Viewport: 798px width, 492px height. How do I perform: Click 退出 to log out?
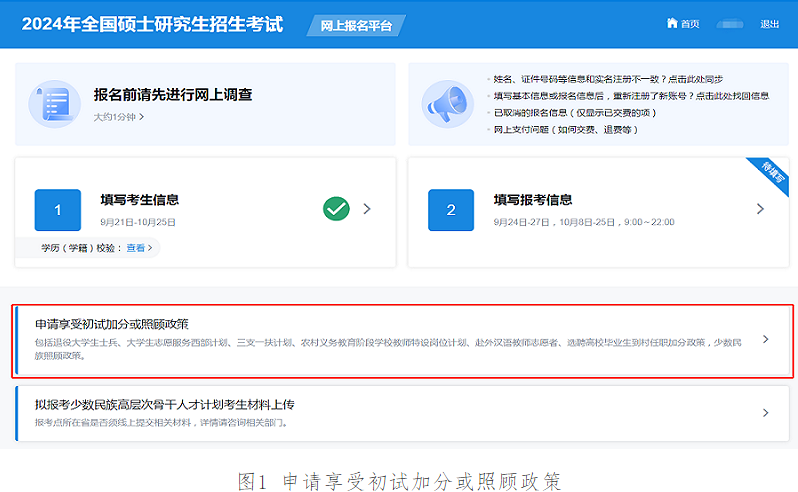[769, 24]
